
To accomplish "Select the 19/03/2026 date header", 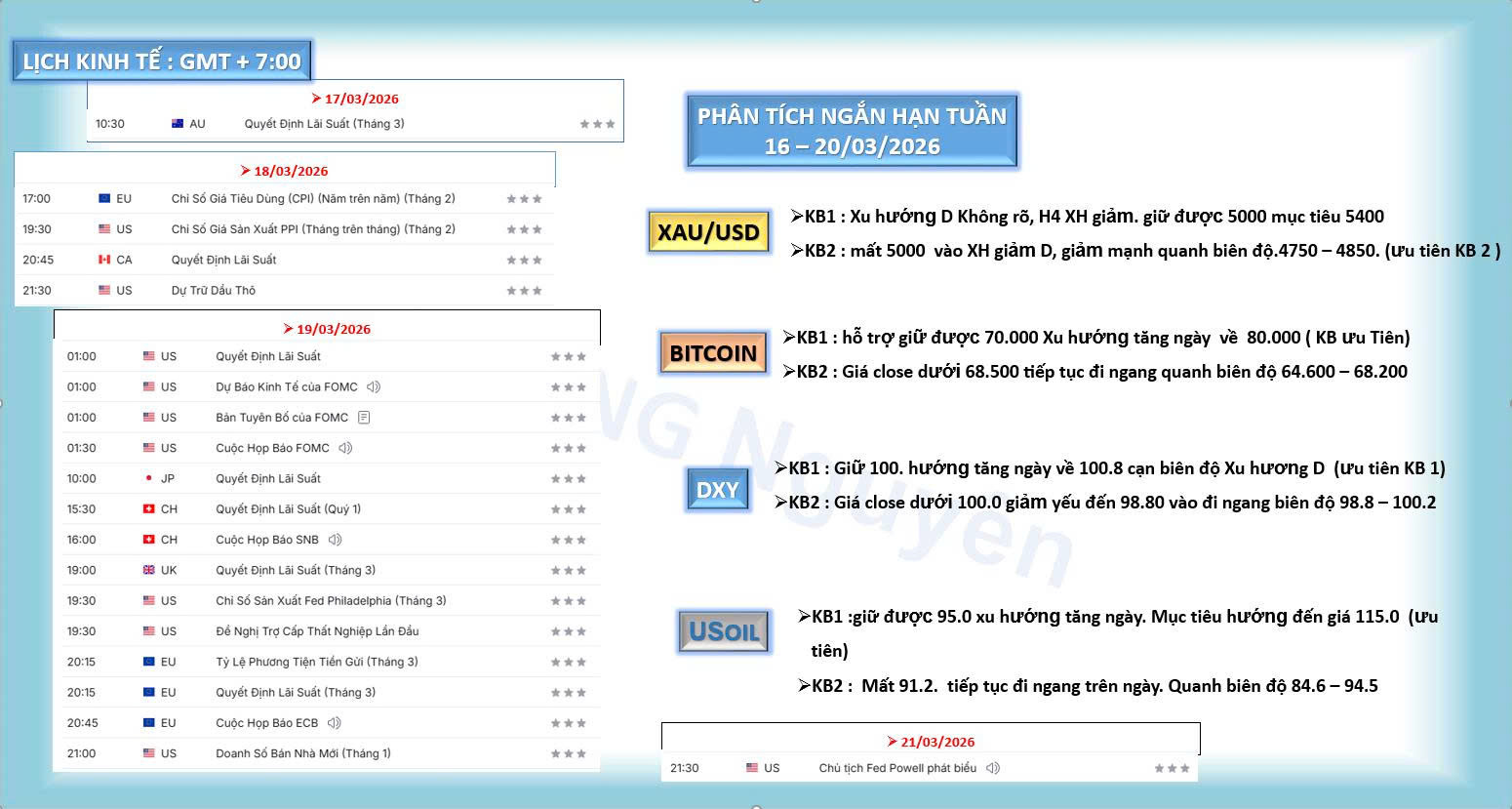I will [327, 329].
